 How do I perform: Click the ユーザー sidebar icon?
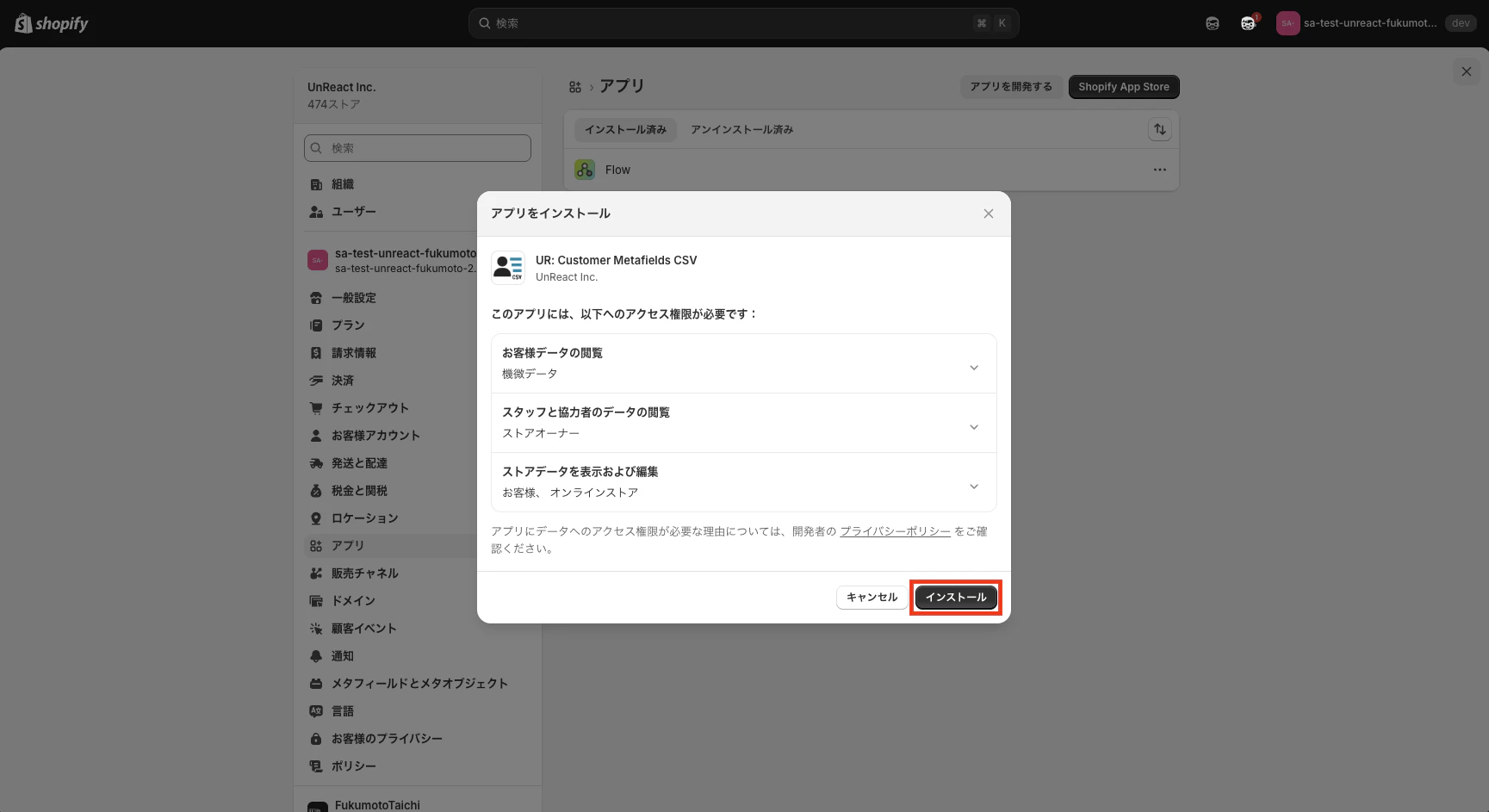point(316,212)
